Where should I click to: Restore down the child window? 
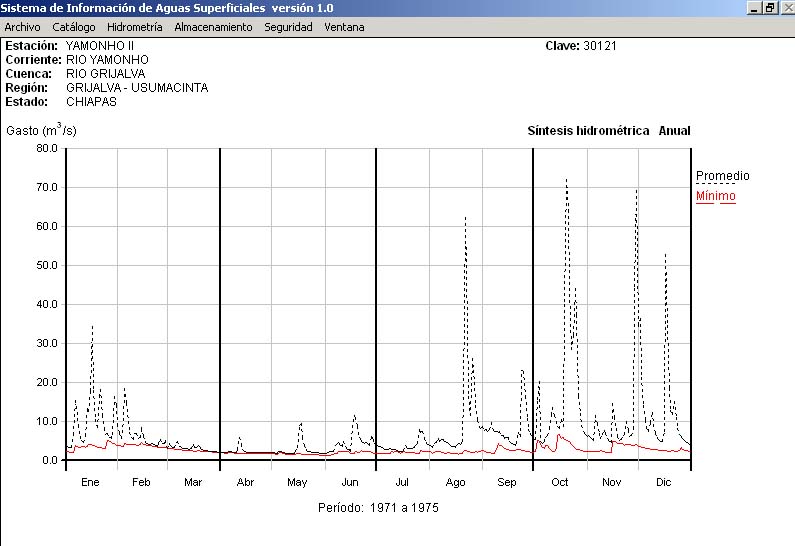pos(770,7)
